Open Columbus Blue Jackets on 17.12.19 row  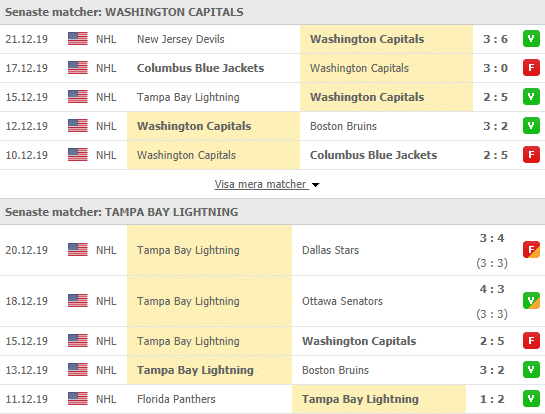pyautogui.click(x=201, y=68)
